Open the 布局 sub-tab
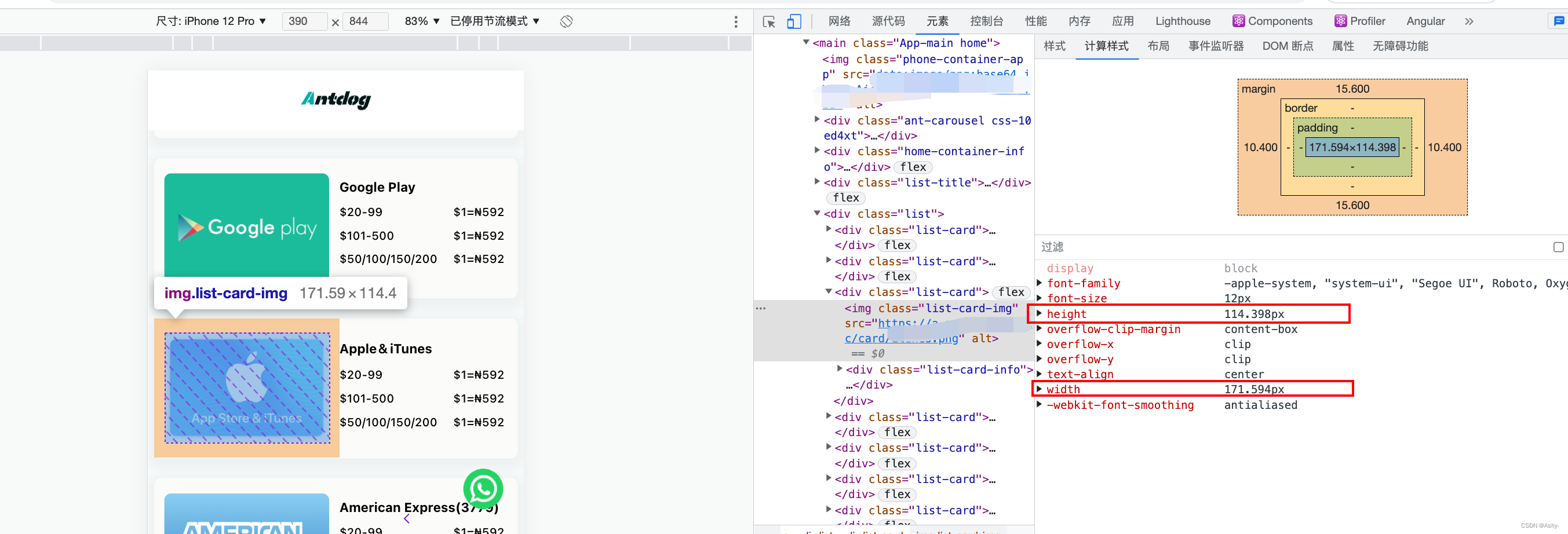Viewport: 1568px width, 534px height. point(1158,46)
